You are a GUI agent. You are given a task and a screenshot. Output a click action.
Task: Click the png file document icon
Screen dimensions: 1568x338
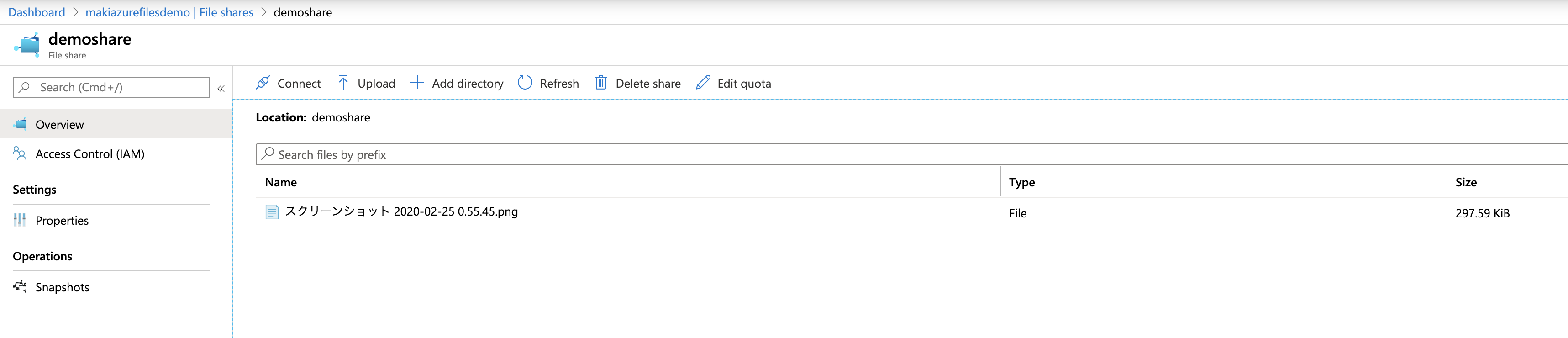pyautogui.click(x=272, y=212)
